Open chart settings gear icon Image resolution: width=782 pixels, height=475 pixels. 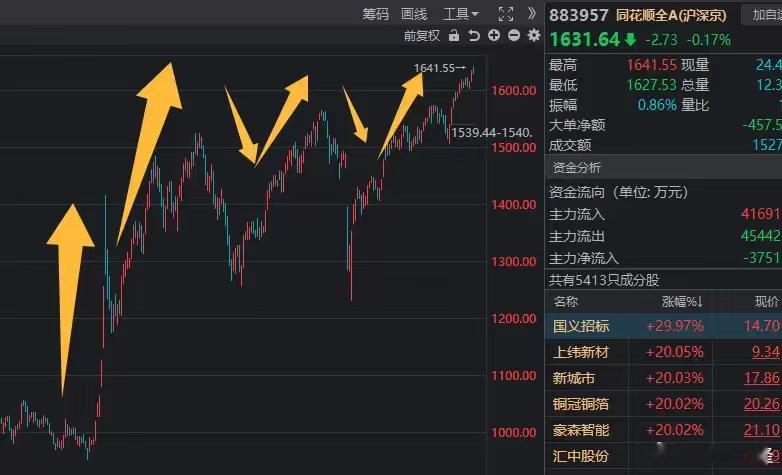(534, 35)
